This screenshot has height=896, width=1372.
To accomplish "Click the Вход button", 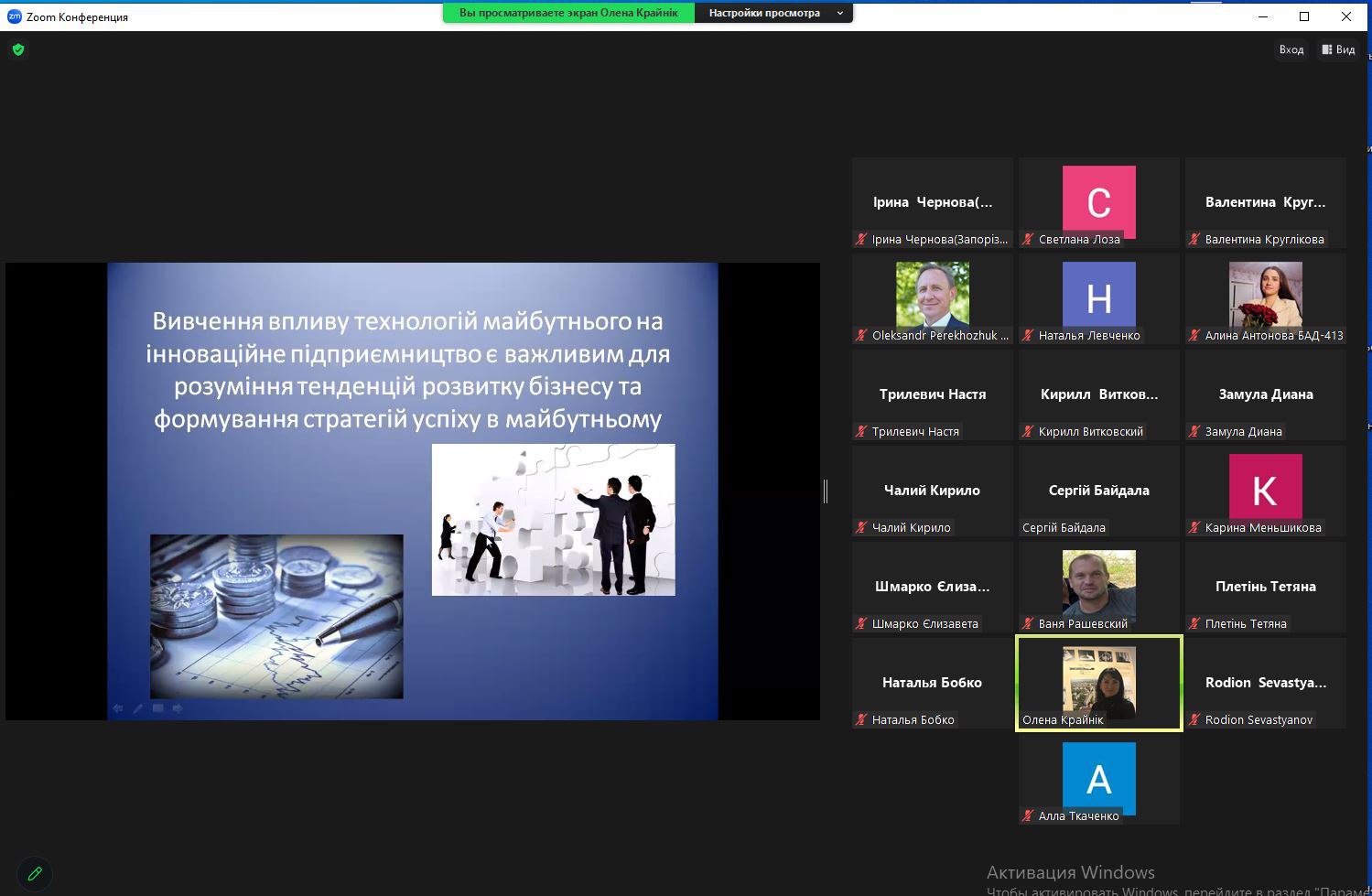I will (1291, 49).
